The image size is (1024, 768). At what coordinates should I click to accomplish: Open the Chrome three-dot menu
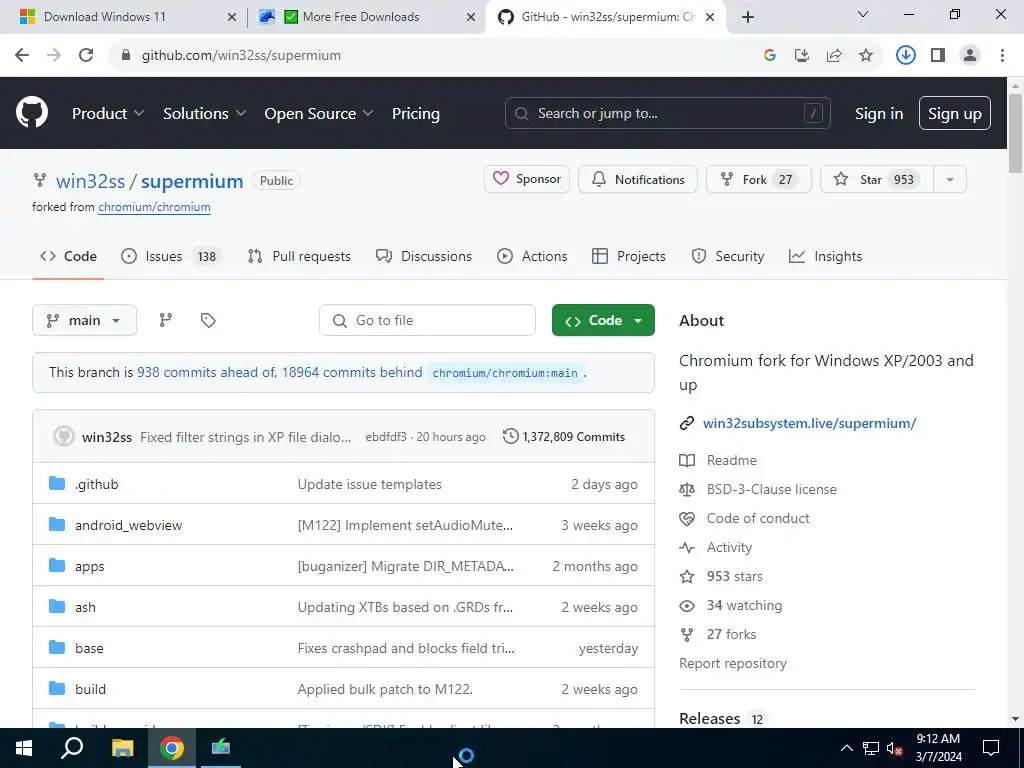tap(1002, 56)
